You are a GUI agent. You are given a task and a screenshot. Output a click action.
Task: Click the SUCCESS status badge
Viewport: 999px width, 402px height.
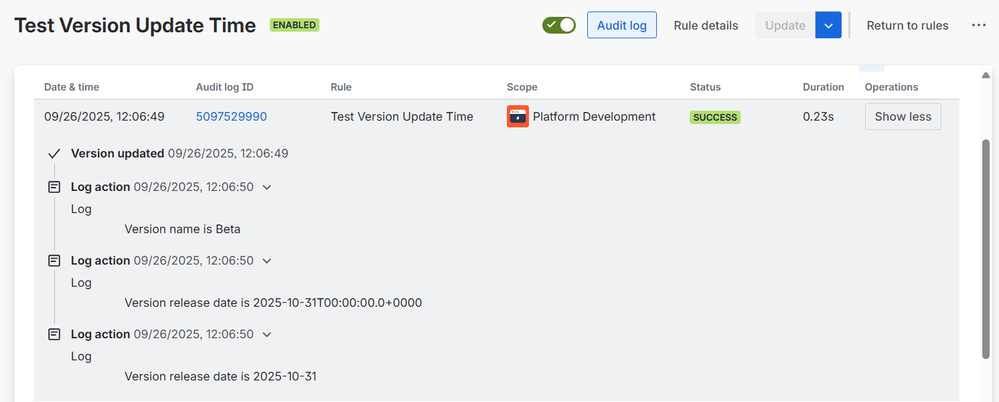714,117
